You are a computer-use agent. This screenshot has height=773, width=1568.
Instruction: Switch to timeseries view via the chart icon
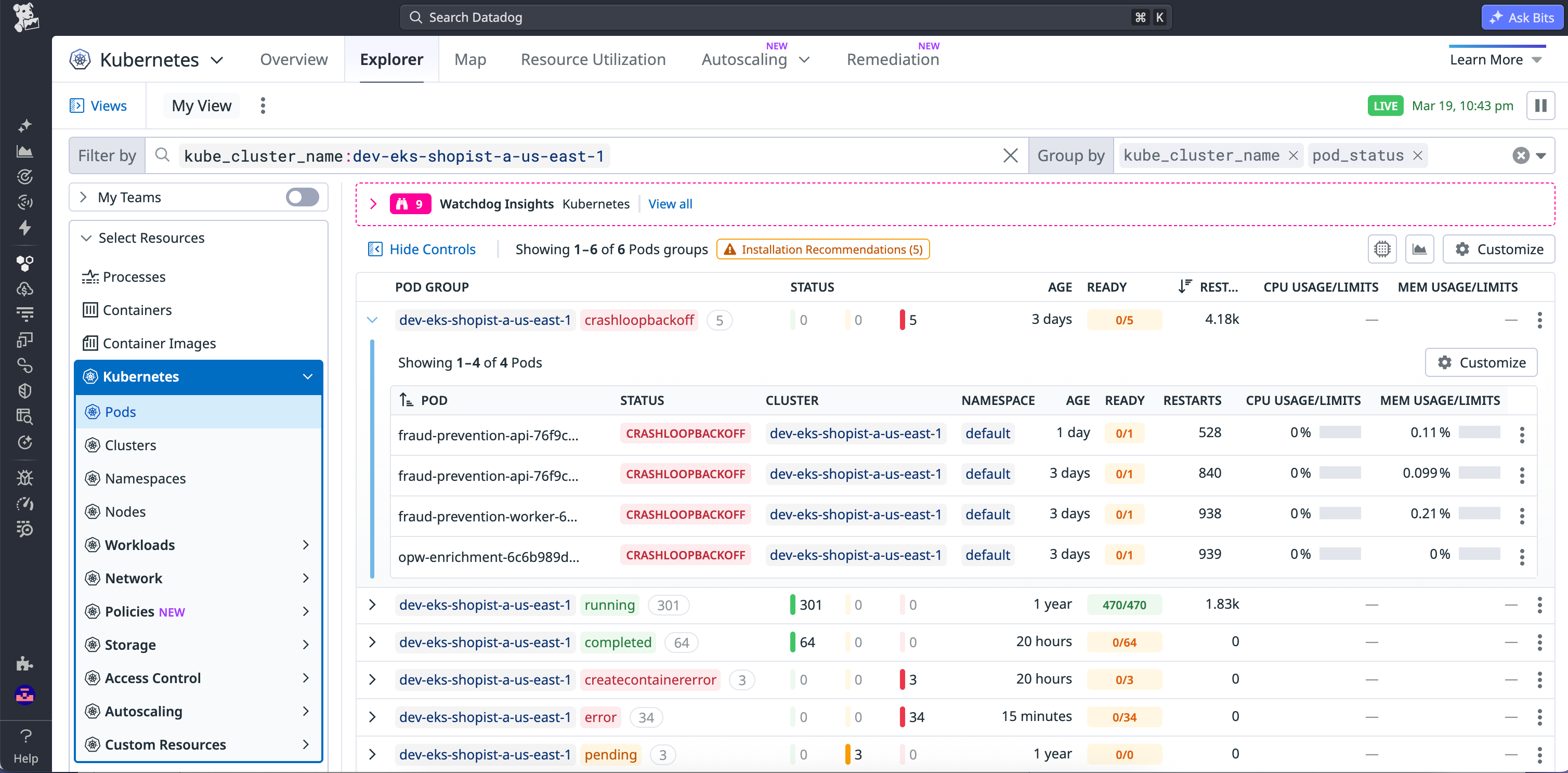(x=1419, y=249)
